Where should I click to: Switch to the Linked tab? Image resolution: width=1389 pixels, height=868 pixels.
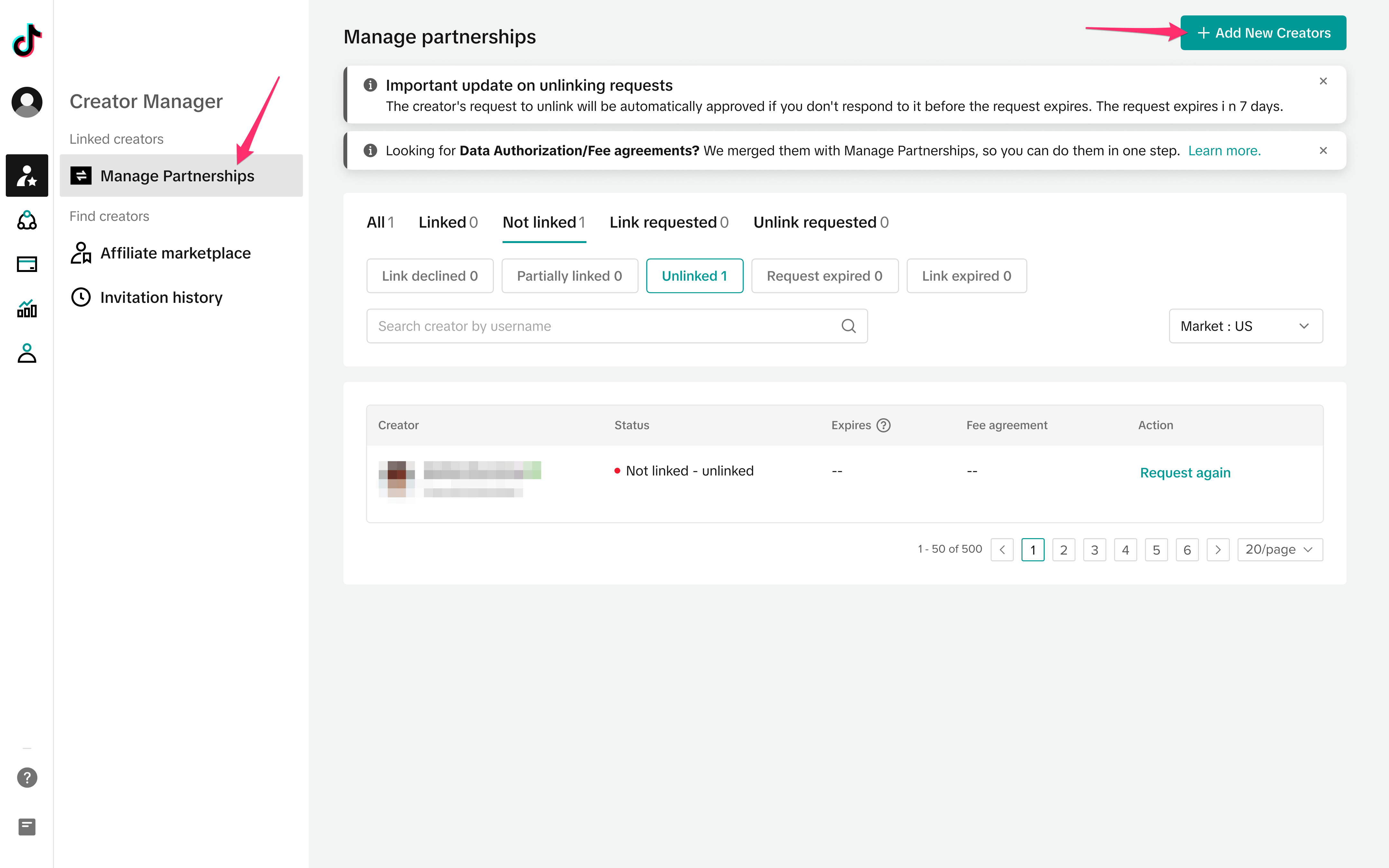point(448,223)
